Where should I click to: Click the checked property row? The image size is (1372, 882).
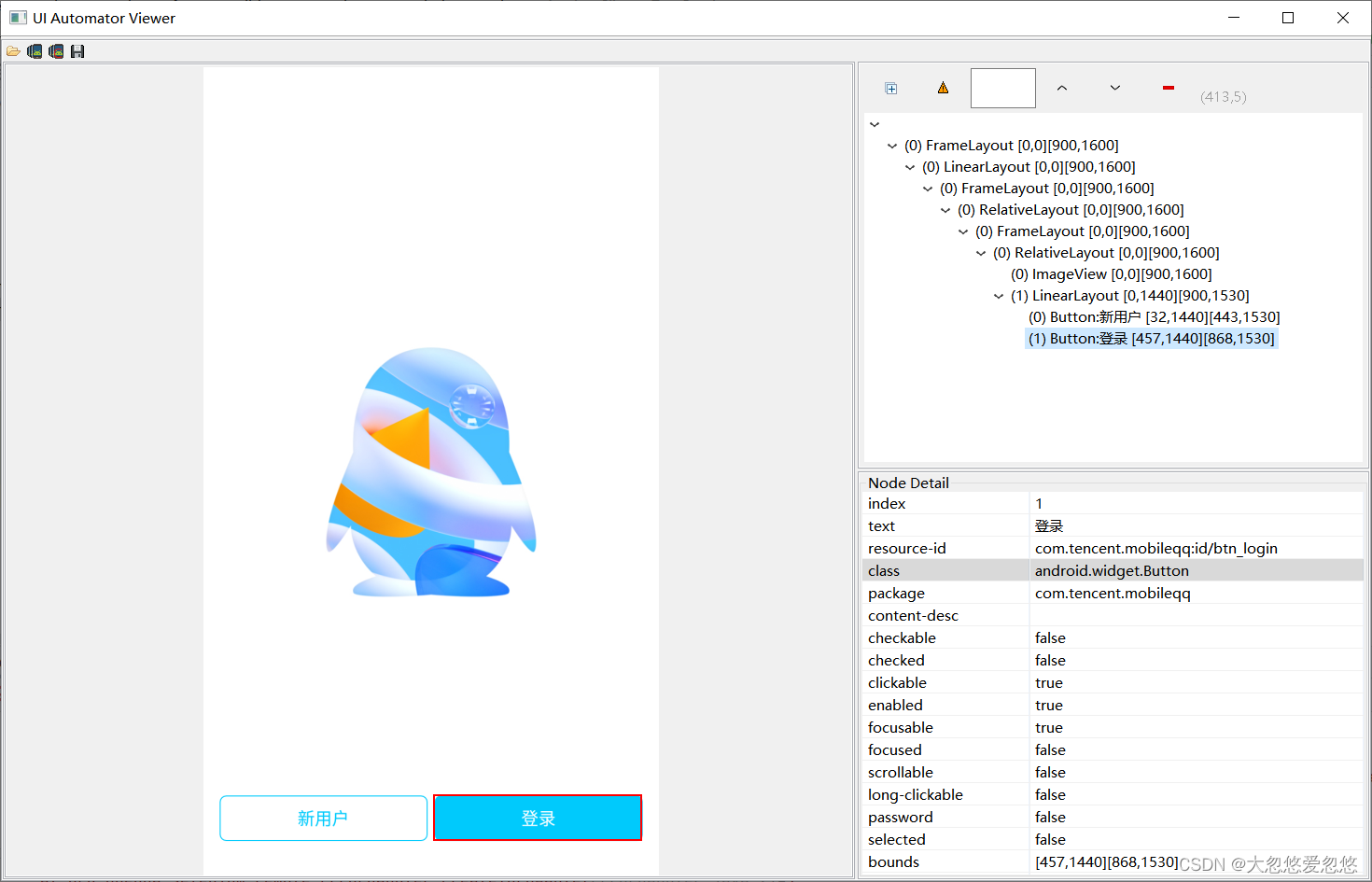[x=1113, y=661]
